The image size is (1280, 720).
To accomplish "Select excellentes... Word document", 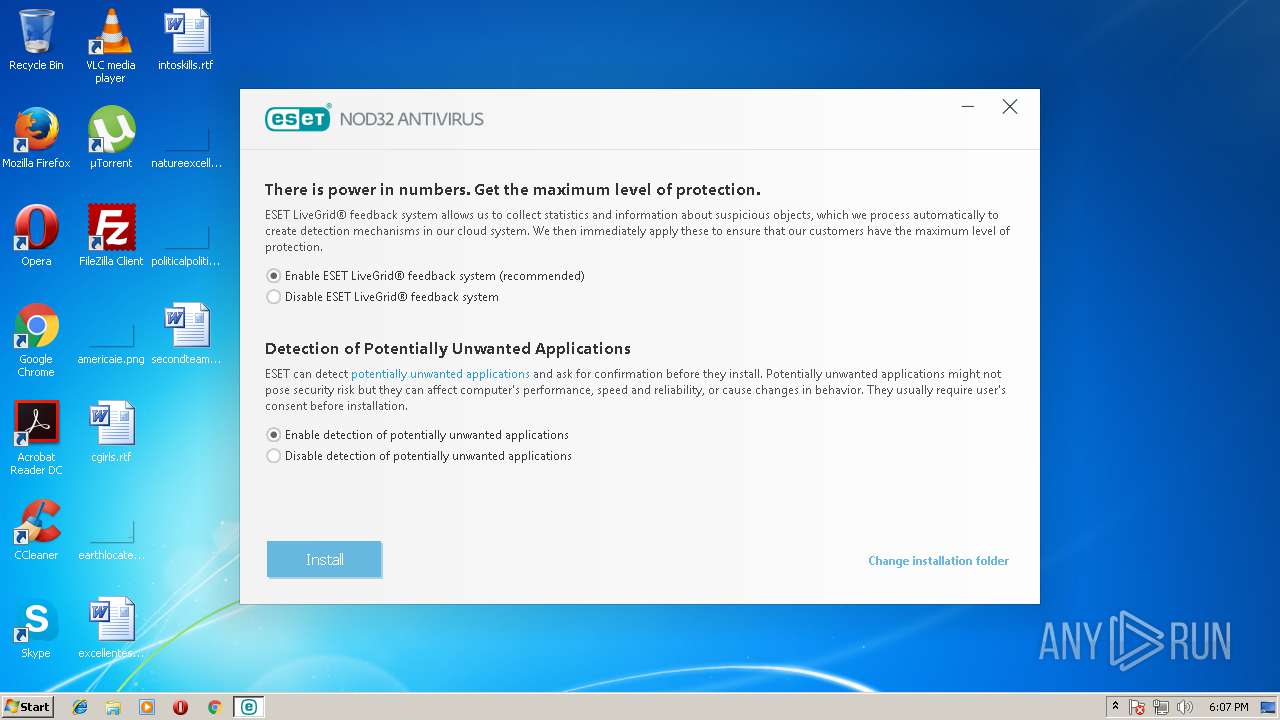I will click(110, 628).
